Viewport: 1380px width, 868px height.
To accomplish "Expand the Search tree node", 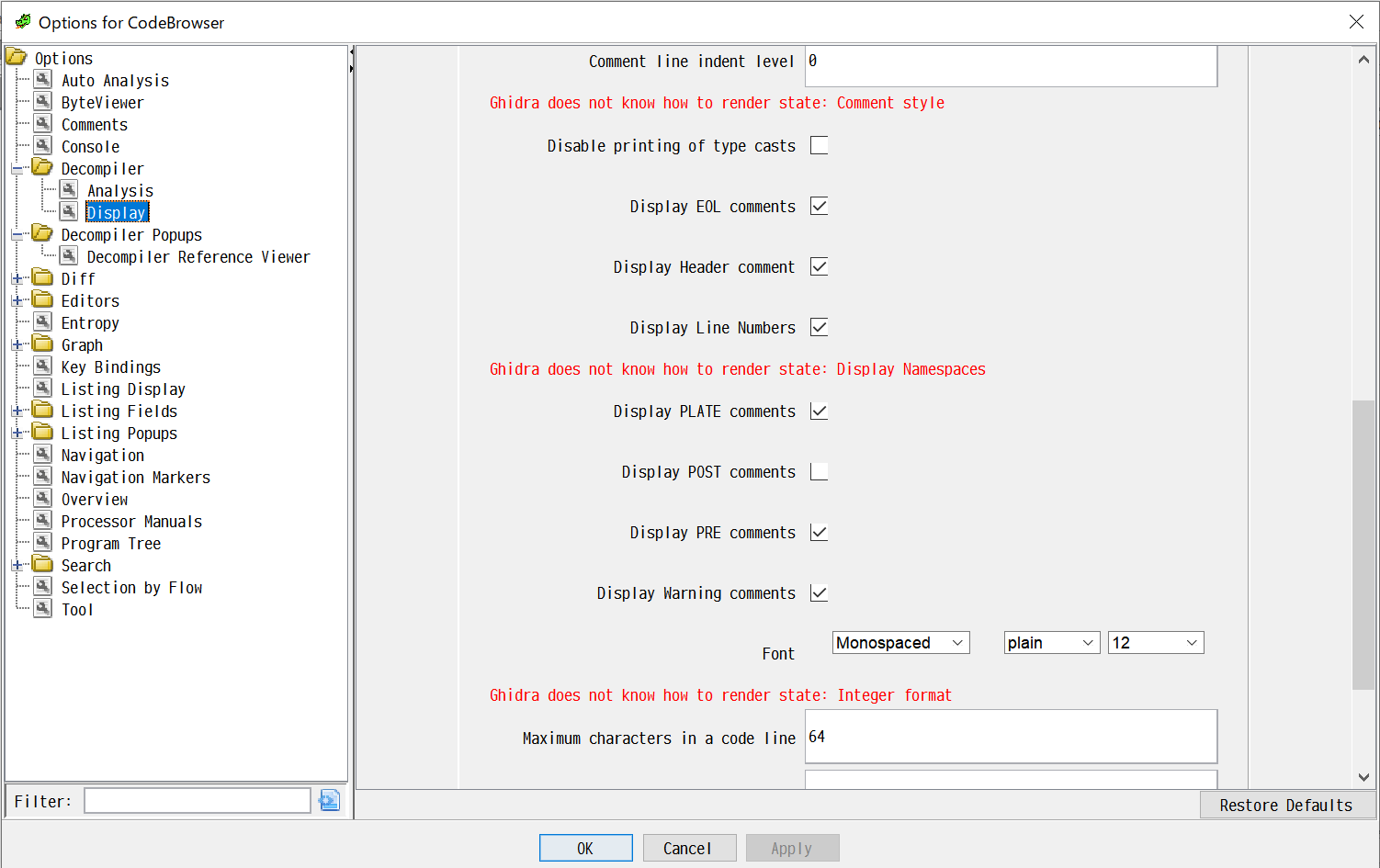I will [x=17, y=566].
